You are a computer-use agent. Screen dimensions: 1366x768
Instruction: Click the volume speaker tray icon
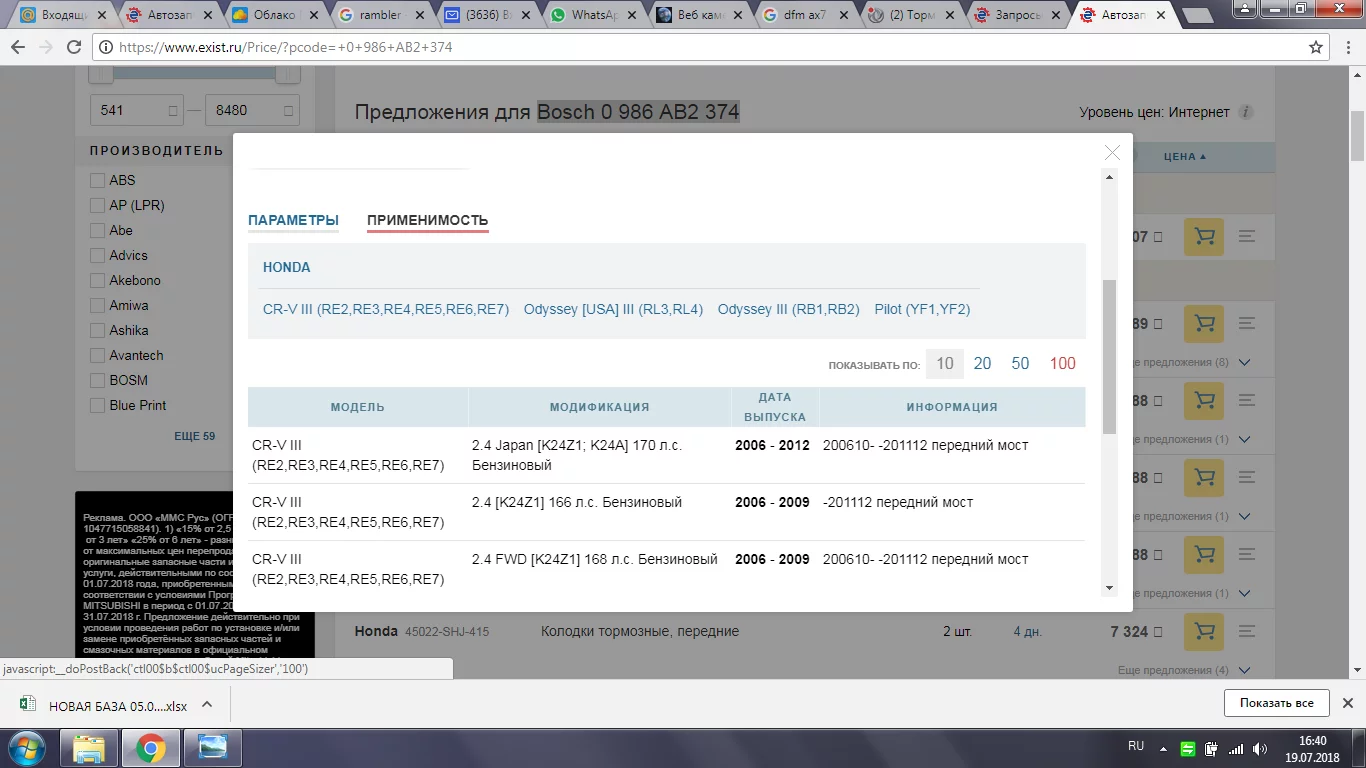click(1260, 748)
